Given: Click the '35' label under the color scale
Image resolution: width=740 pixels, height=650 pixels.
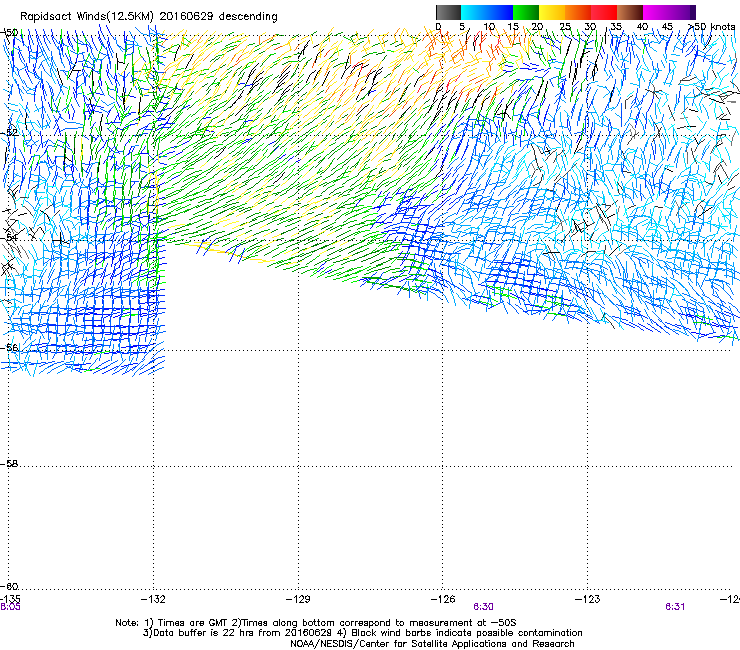Looking at the screenshot, I should [x=616, y=27].
